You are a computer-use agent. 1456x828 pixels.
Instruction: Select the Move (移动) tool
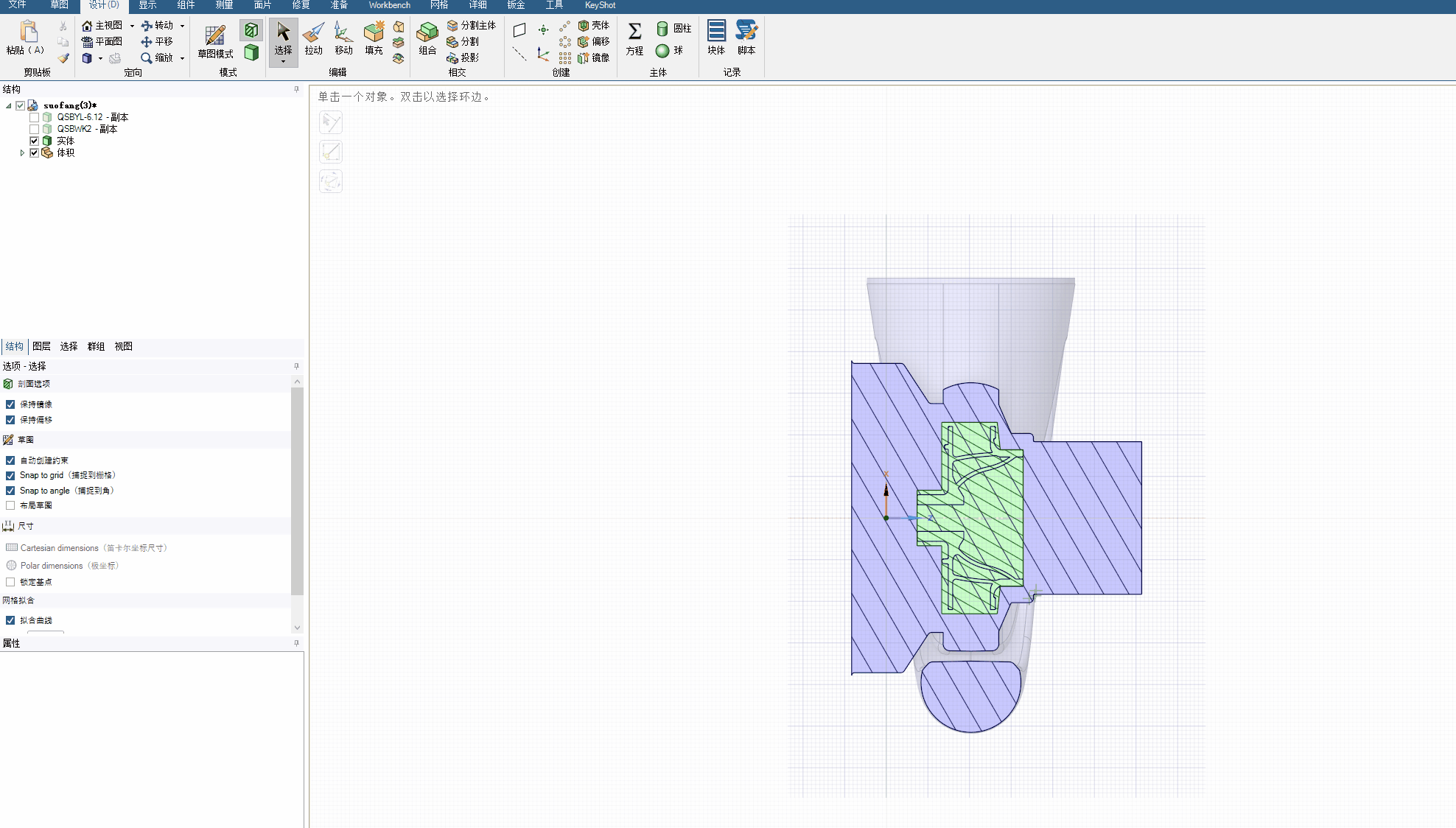click(x=343, y=38)
